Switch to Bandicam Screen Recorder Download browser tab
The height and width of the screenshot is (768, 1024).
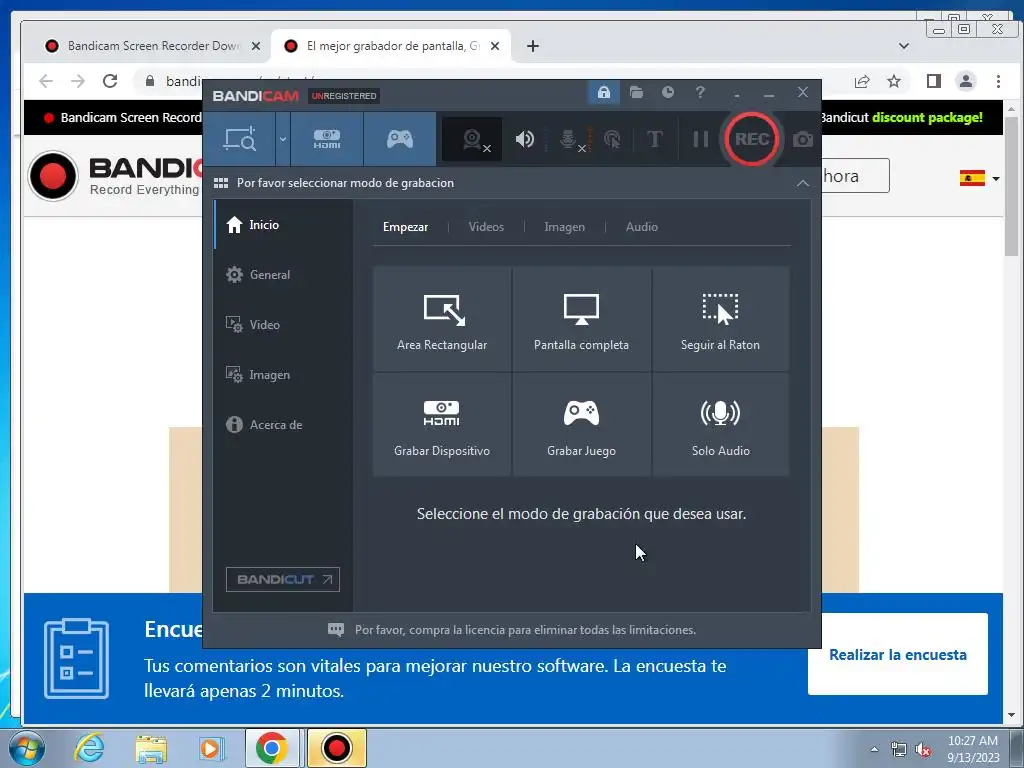(x=153, y=46)
